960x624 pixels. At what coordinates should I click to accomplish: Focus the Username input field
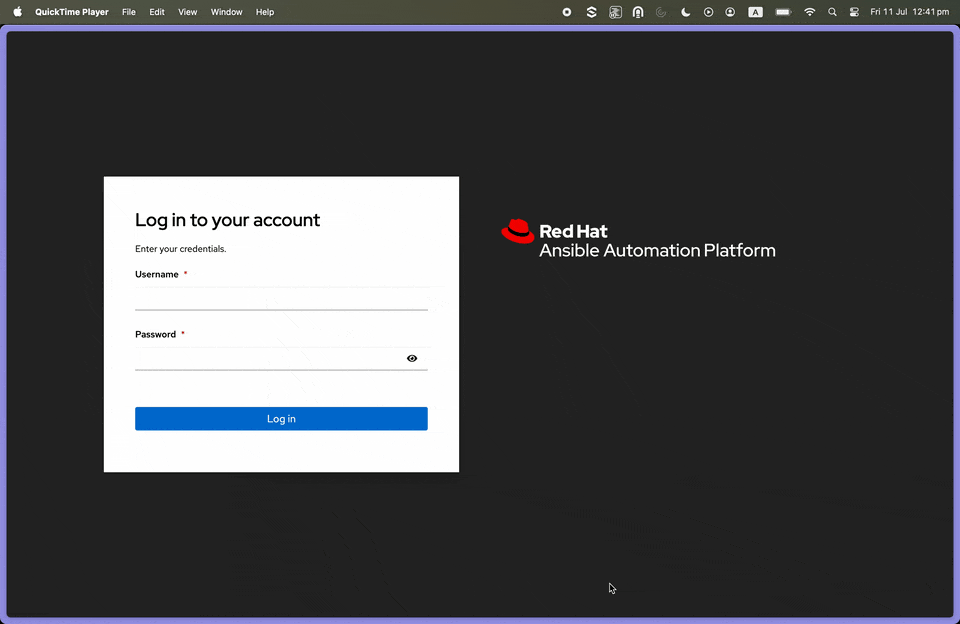coord(281,299)
